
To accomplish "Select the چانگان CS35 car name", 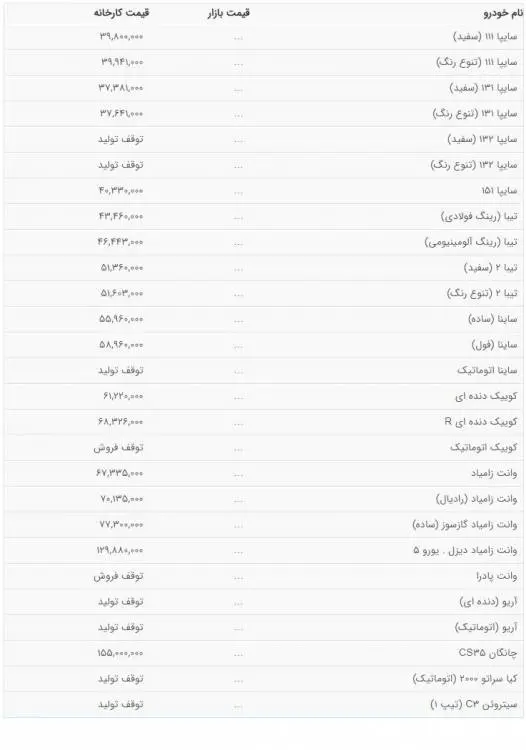I will pos(488,653).
